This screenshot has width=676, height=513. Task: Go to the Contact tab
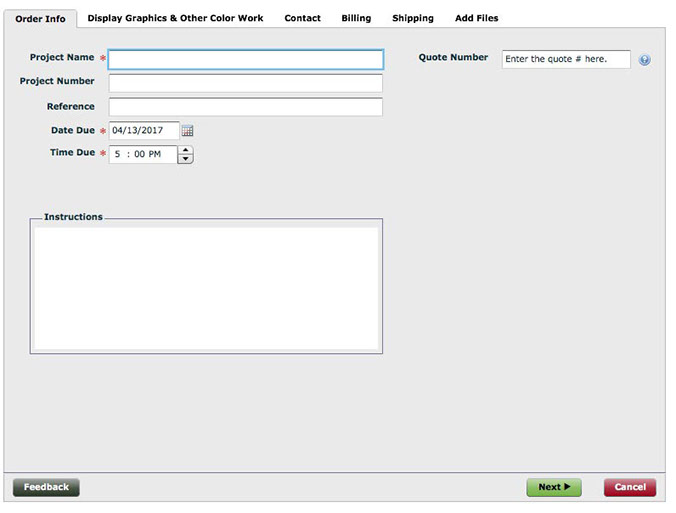coord(302,18)
